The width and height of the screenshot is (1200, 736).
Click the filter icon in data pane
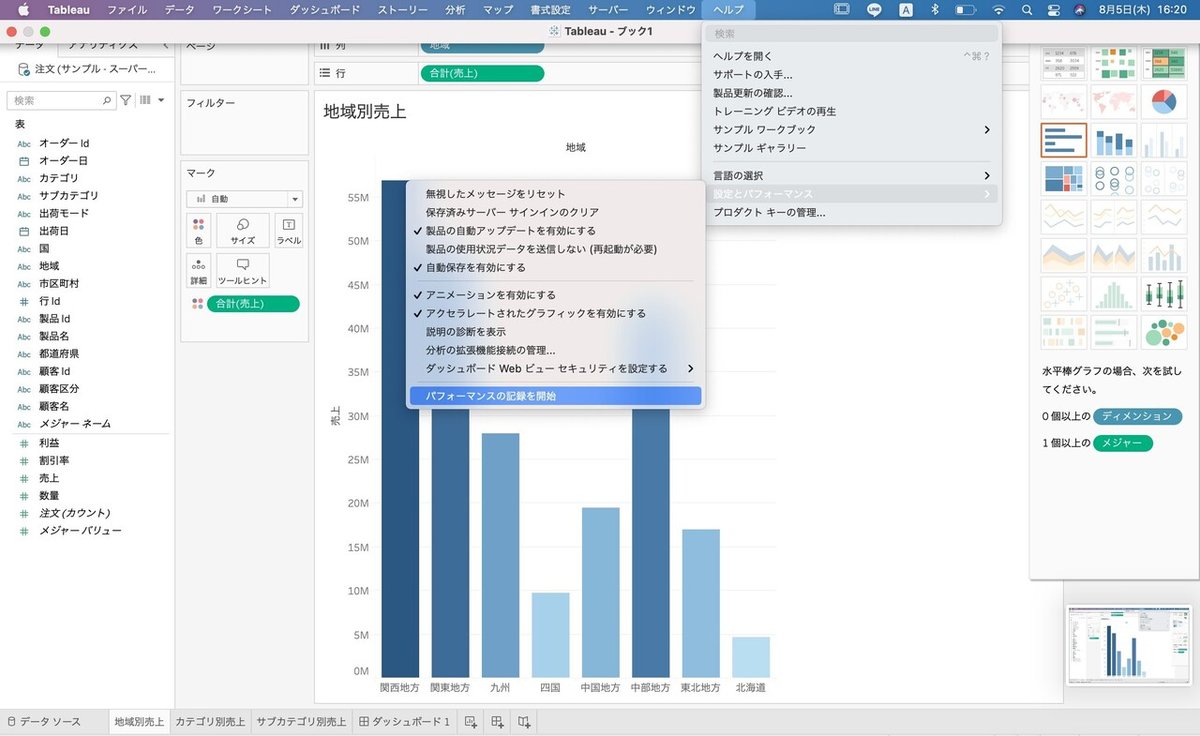[126, 100]
